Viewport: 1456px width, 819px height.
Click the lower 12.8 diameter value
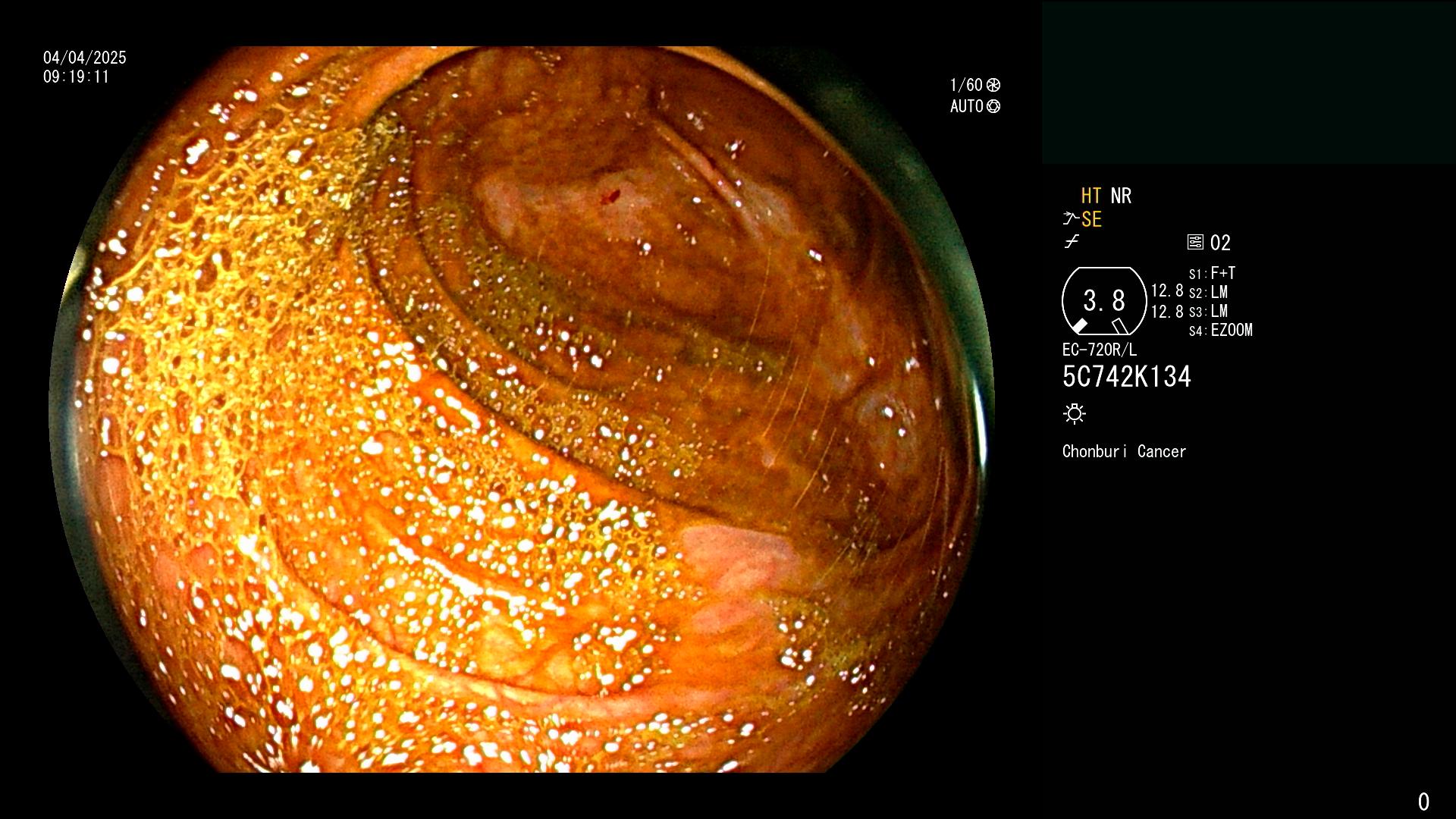(1167, 312)
